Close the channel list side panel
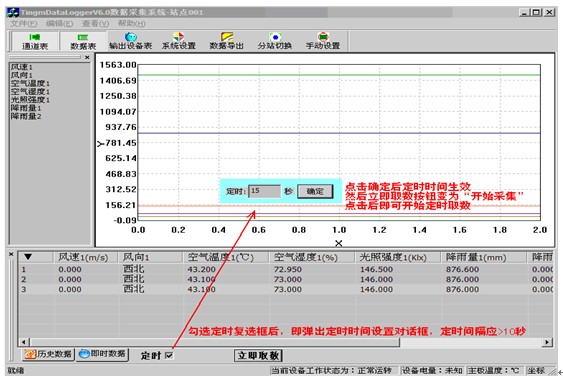 pos(87,57)
